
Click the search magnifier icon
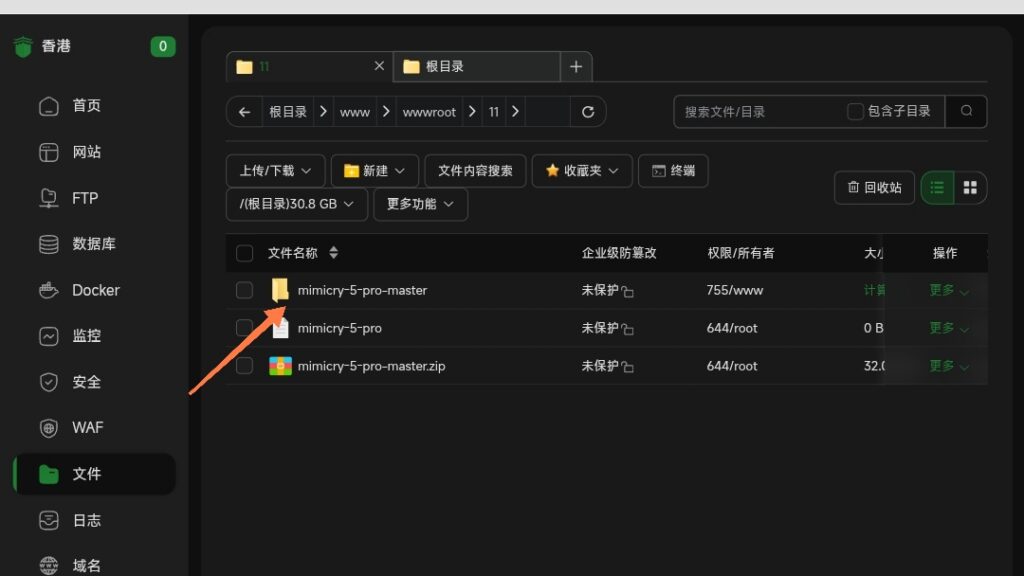coord(966,111)
